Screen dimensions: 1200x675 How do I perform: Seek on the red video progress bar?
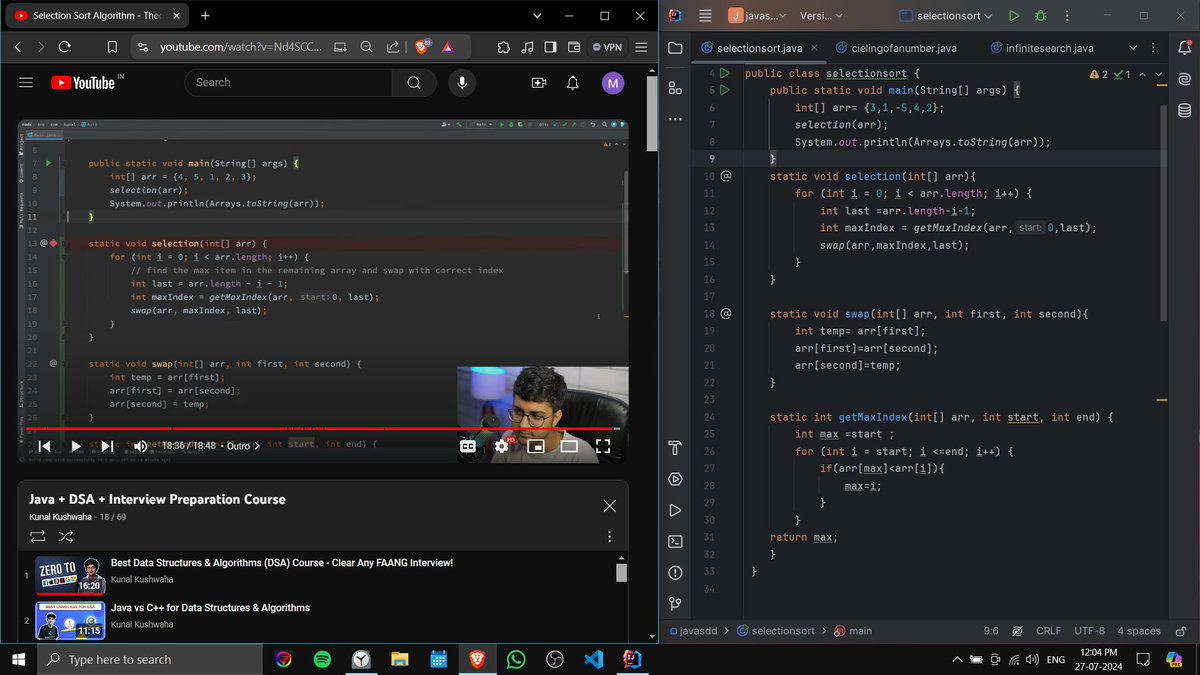coord(323,428)
